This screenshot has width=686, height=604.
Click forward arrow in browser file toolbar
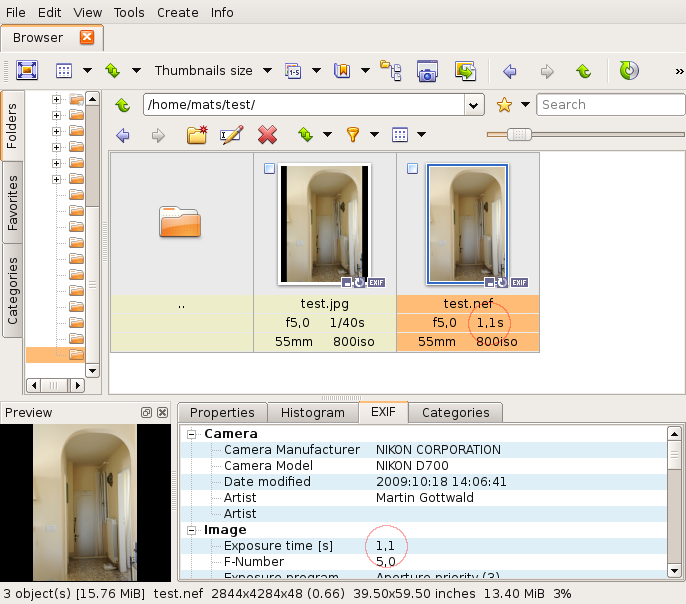pyautogui.click(x=158, y=135)
